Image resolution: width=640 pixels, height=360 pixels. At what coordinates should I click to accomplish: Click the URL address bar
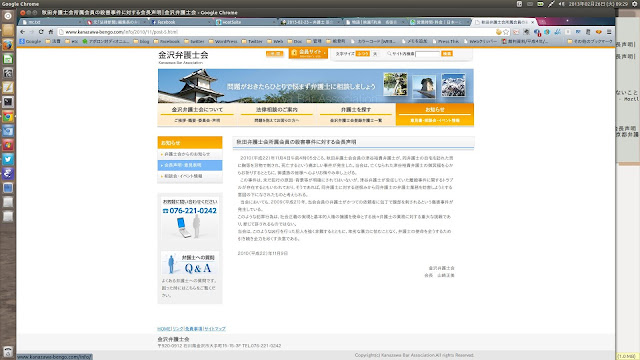tap(278, 32)
